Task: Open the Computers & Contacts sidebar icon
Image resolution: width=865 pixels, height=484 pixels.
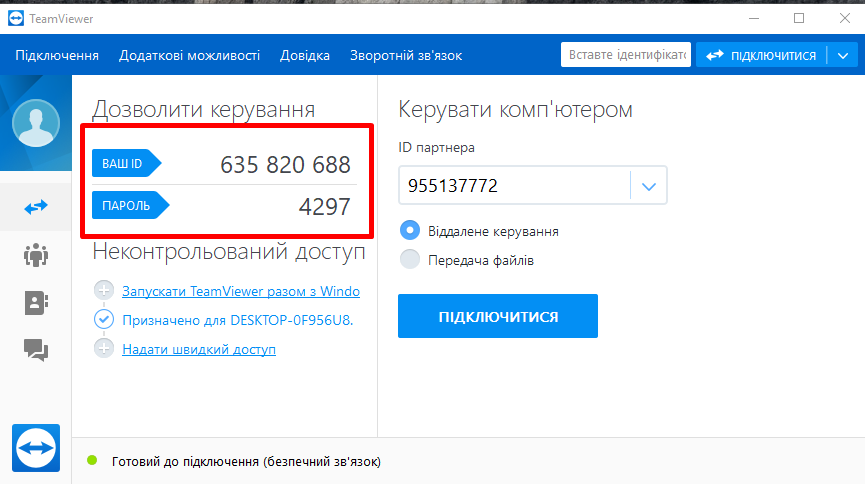Action: pyautogui.click(x=36, y=303)
